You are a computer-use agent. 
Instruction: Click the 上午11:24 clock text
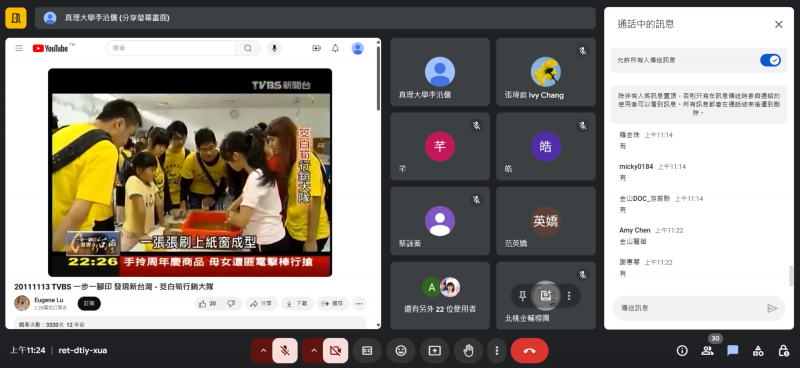pyautogui.click(x=28, y=351)
